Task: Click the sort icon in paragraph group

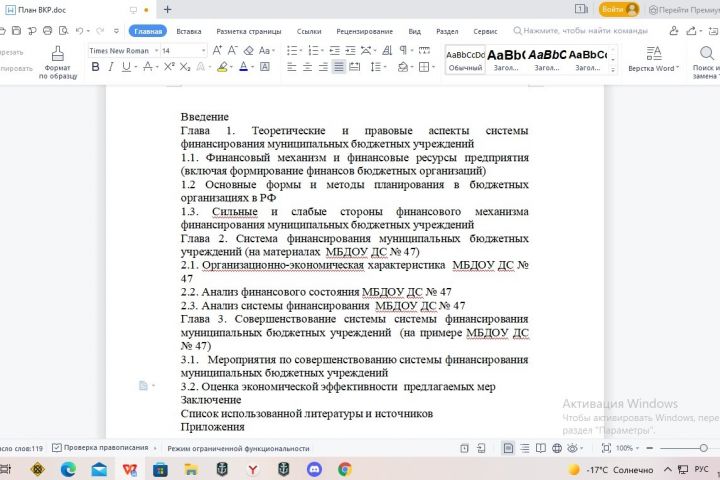Action: 387,51
